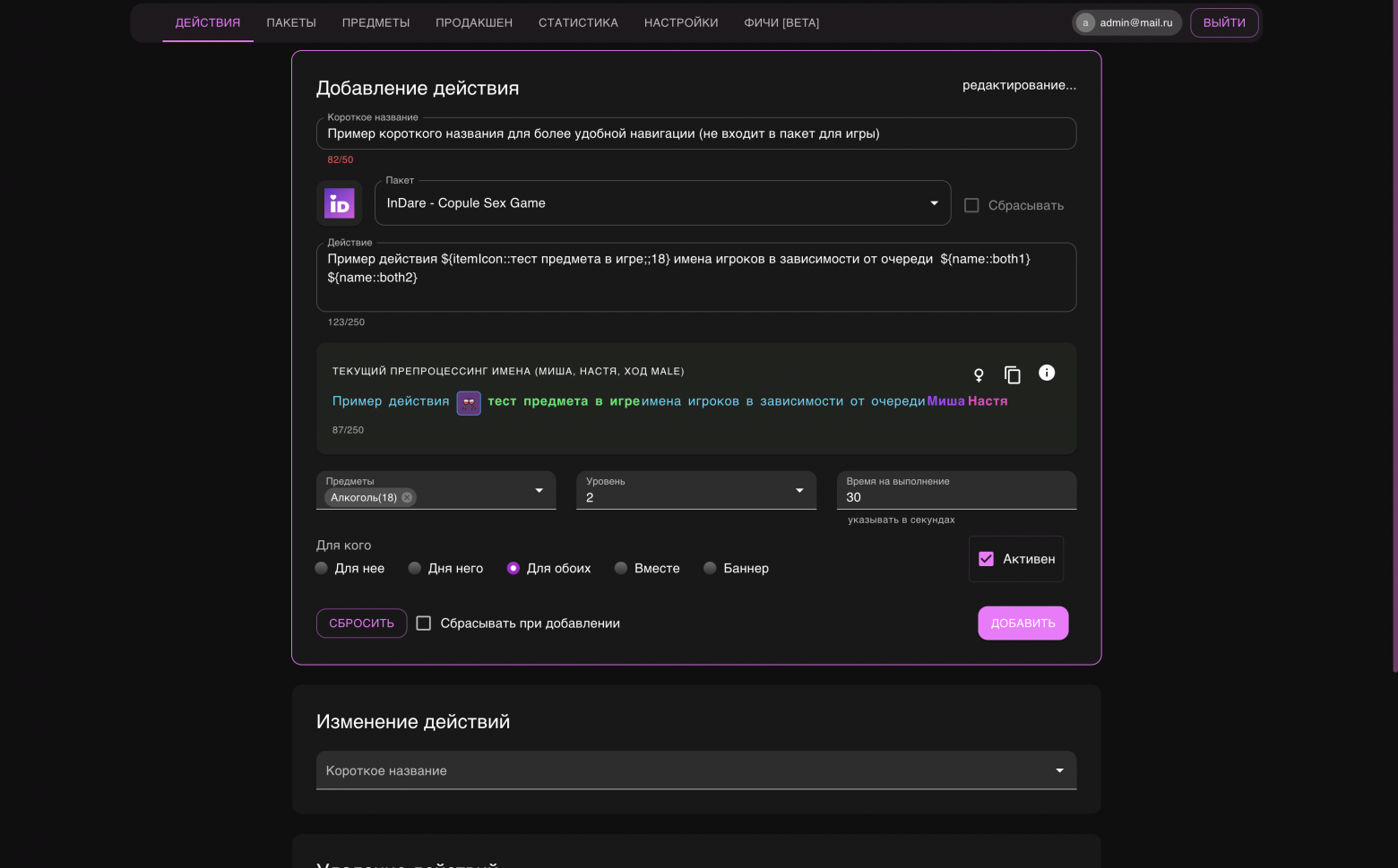Click the '123/250' character counter
Image resolution: width=1398 pixels, height=868 pixels.
pos(346,322)
